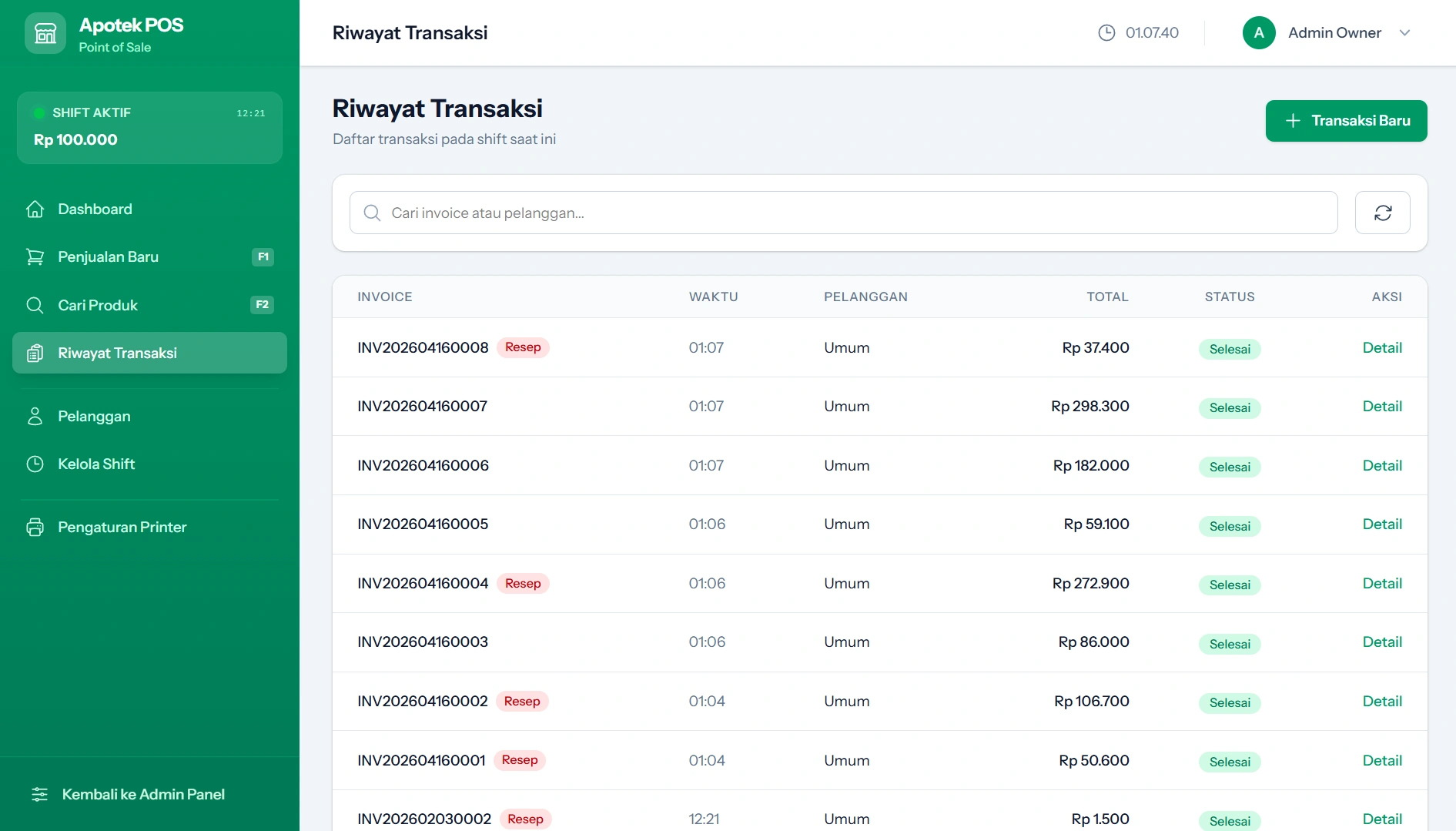Click the Resep tag on INV202604160002
1456x831 pixels.
click(x=522, y=702)
